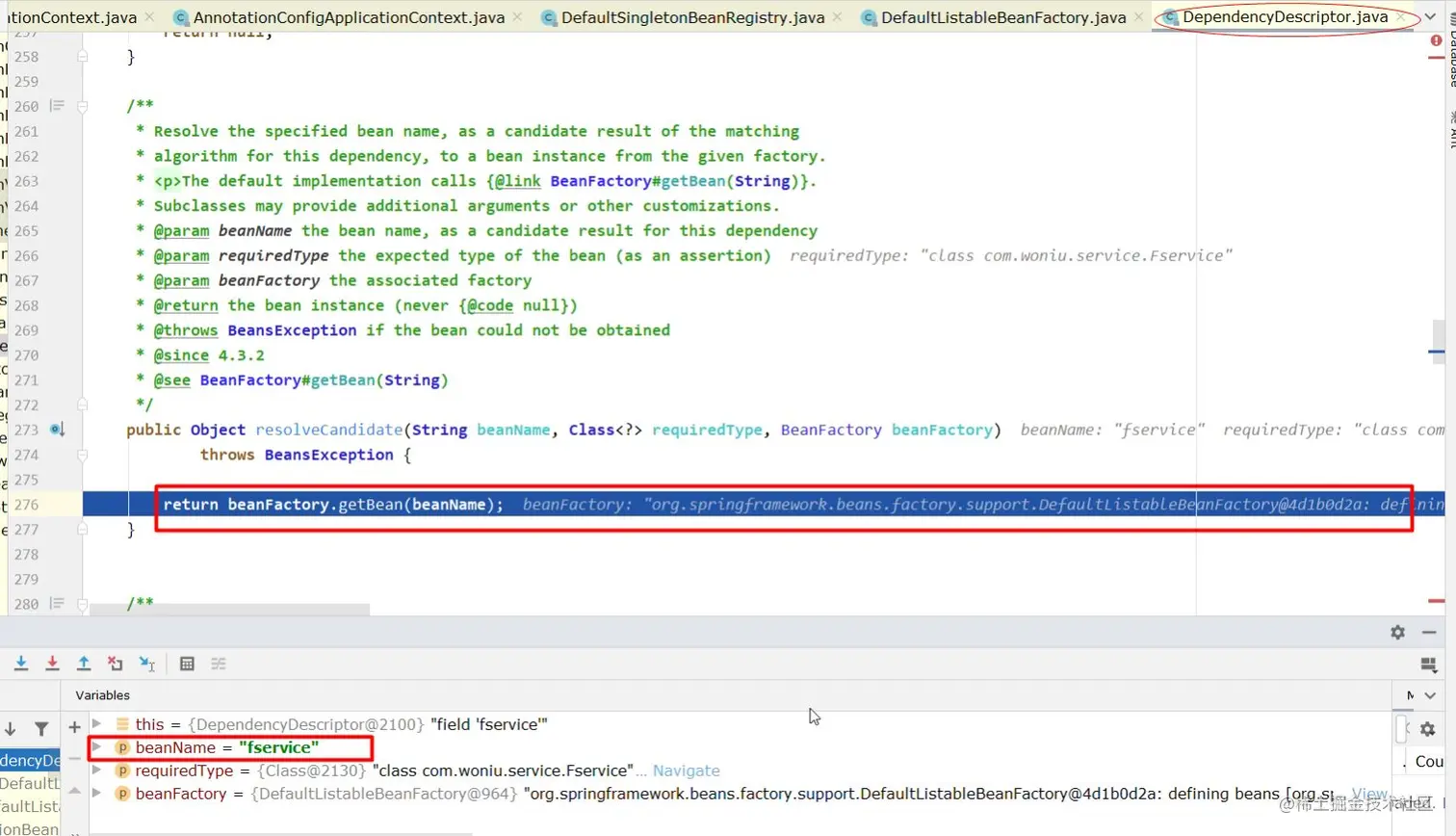Click the resolveCandidate method name

point(328,430)
